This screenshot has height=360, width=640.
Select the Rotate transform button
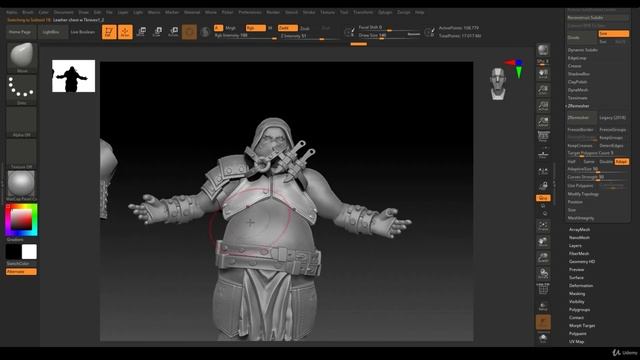[173, 32]
